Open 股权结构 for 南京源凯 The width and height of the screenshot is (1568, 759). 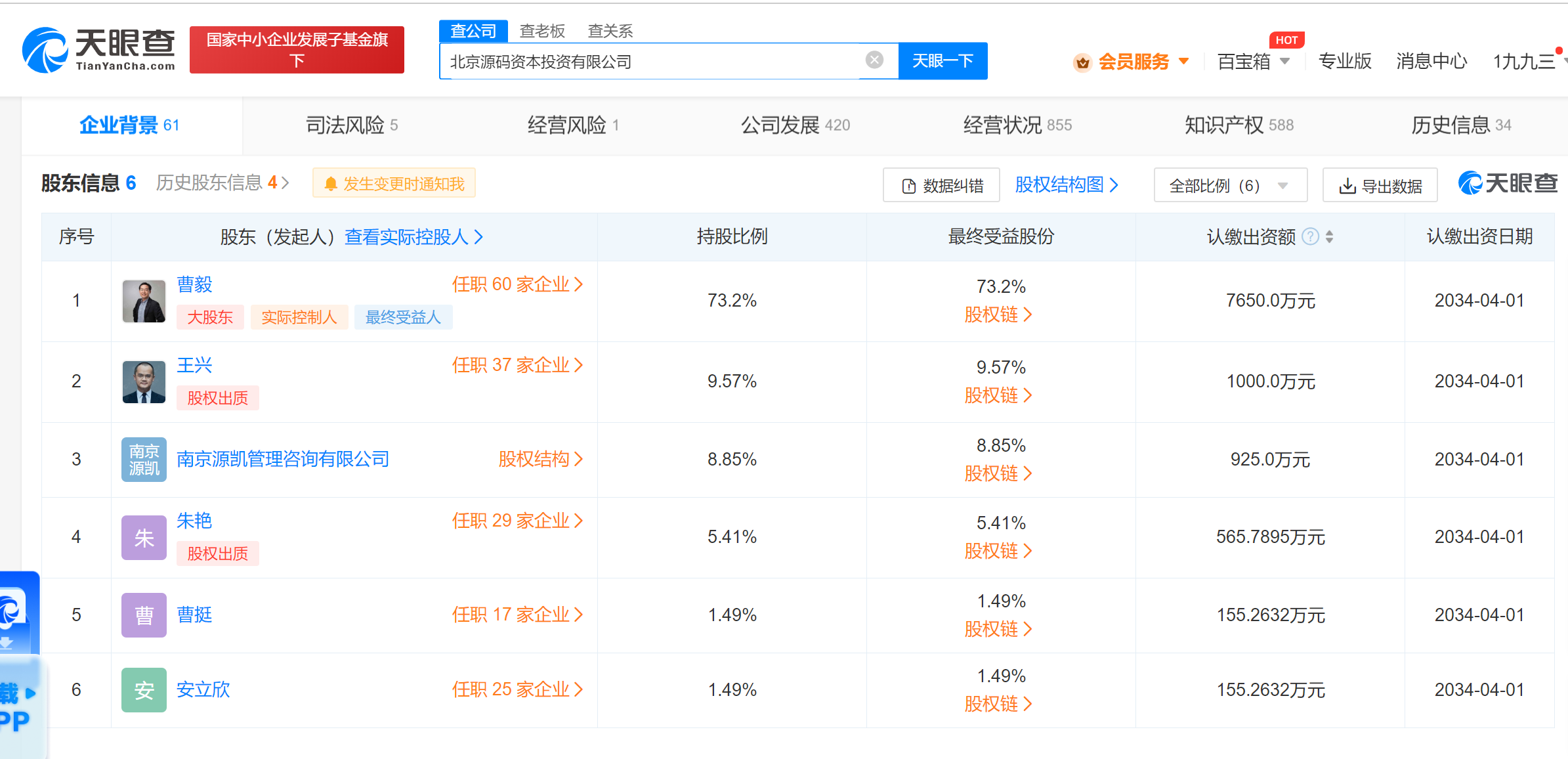coord(541,459)
